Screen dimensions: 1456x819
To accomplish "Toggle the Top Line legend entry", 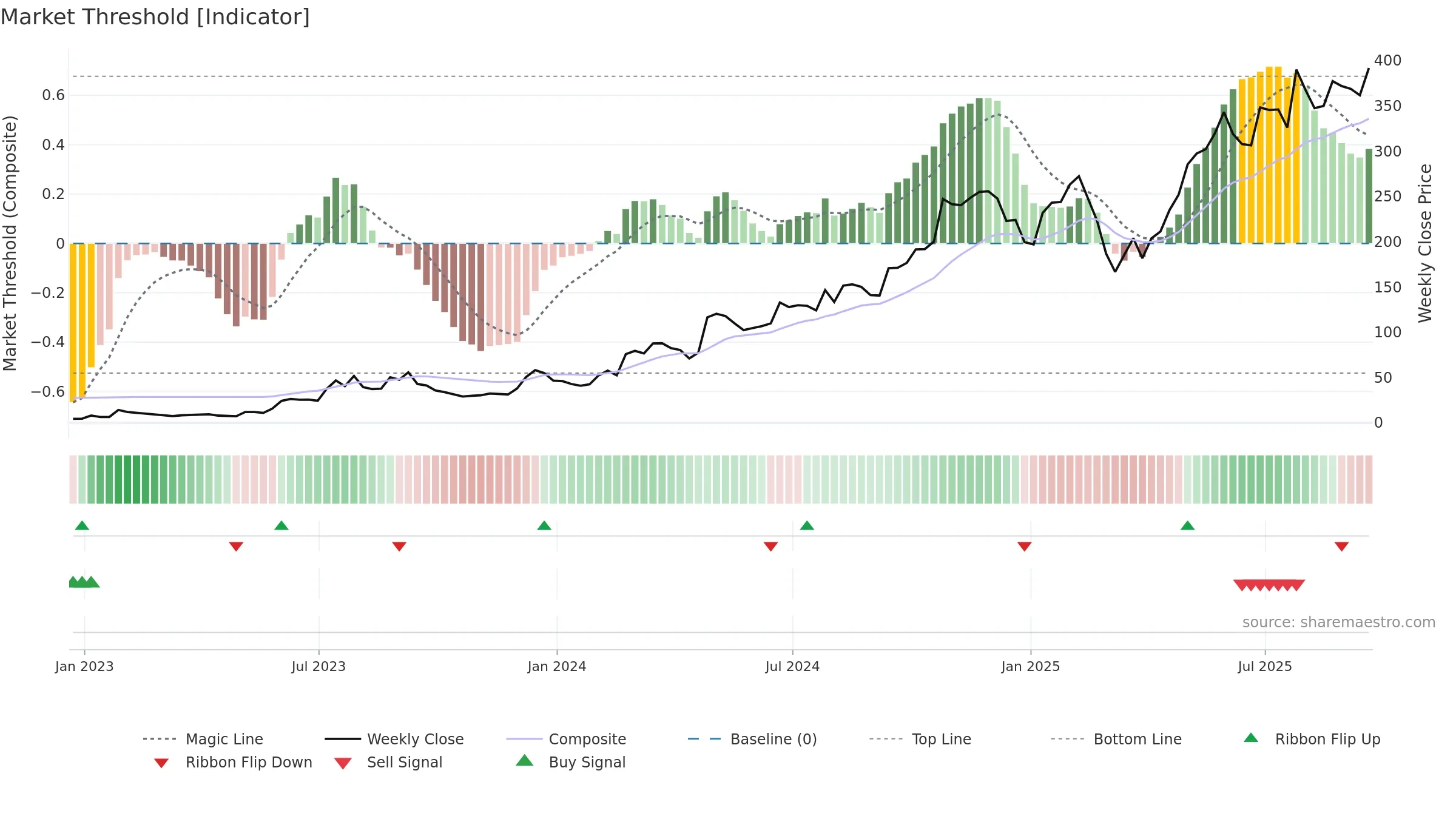I will (x=920, y=739).
